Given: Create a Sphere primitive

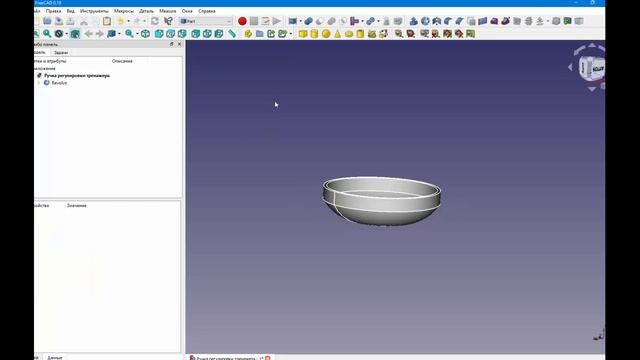Looking at the screenshot, I should [x=326, y=34].
